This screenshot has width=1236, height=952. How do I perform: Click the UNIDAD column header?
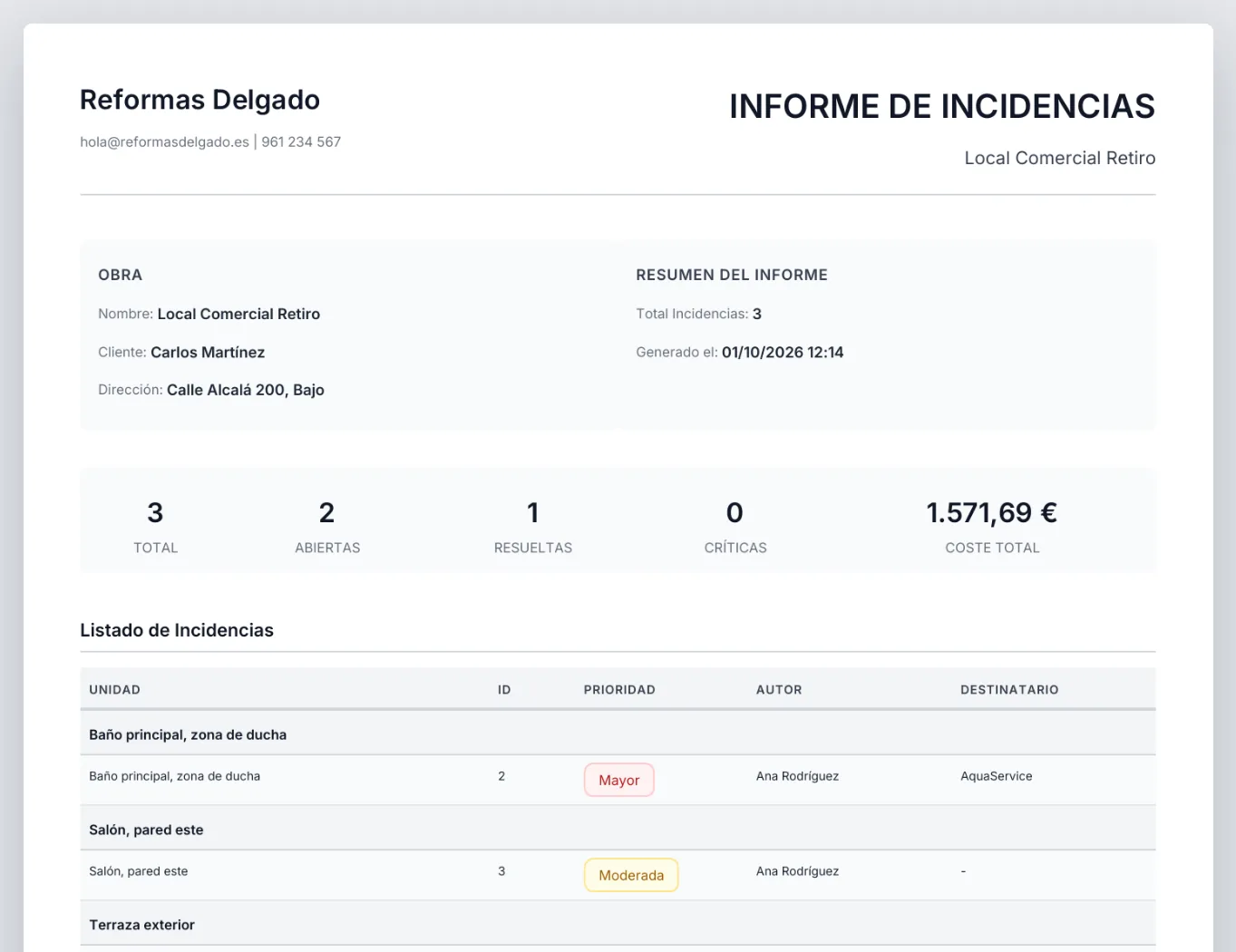point(115,690)
